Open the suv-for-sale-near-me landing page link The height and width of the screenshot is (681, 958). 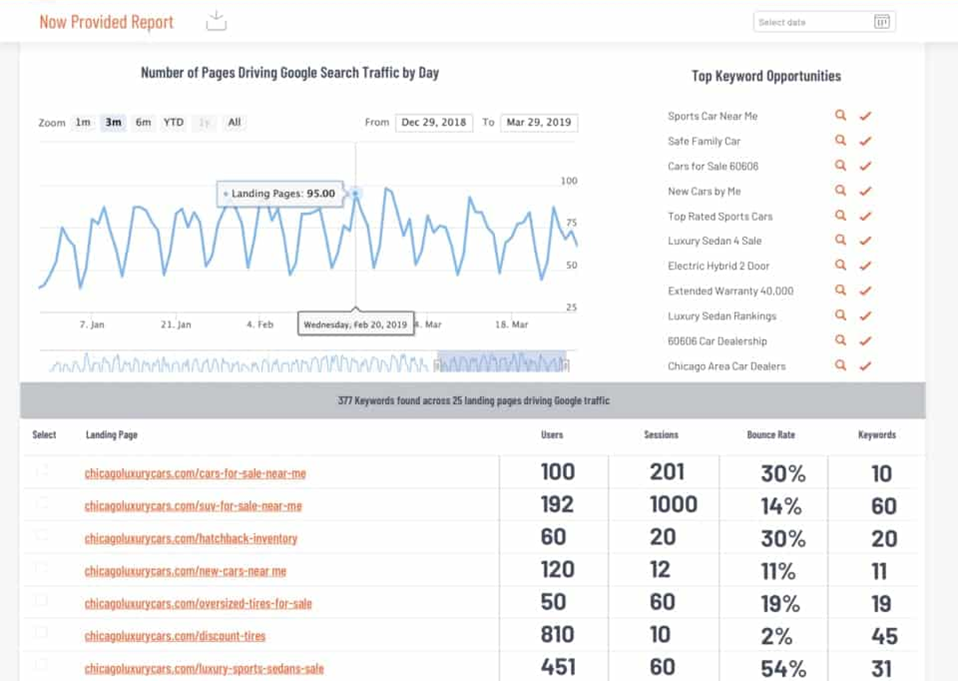pyautogui.click(x=193, y=506)
